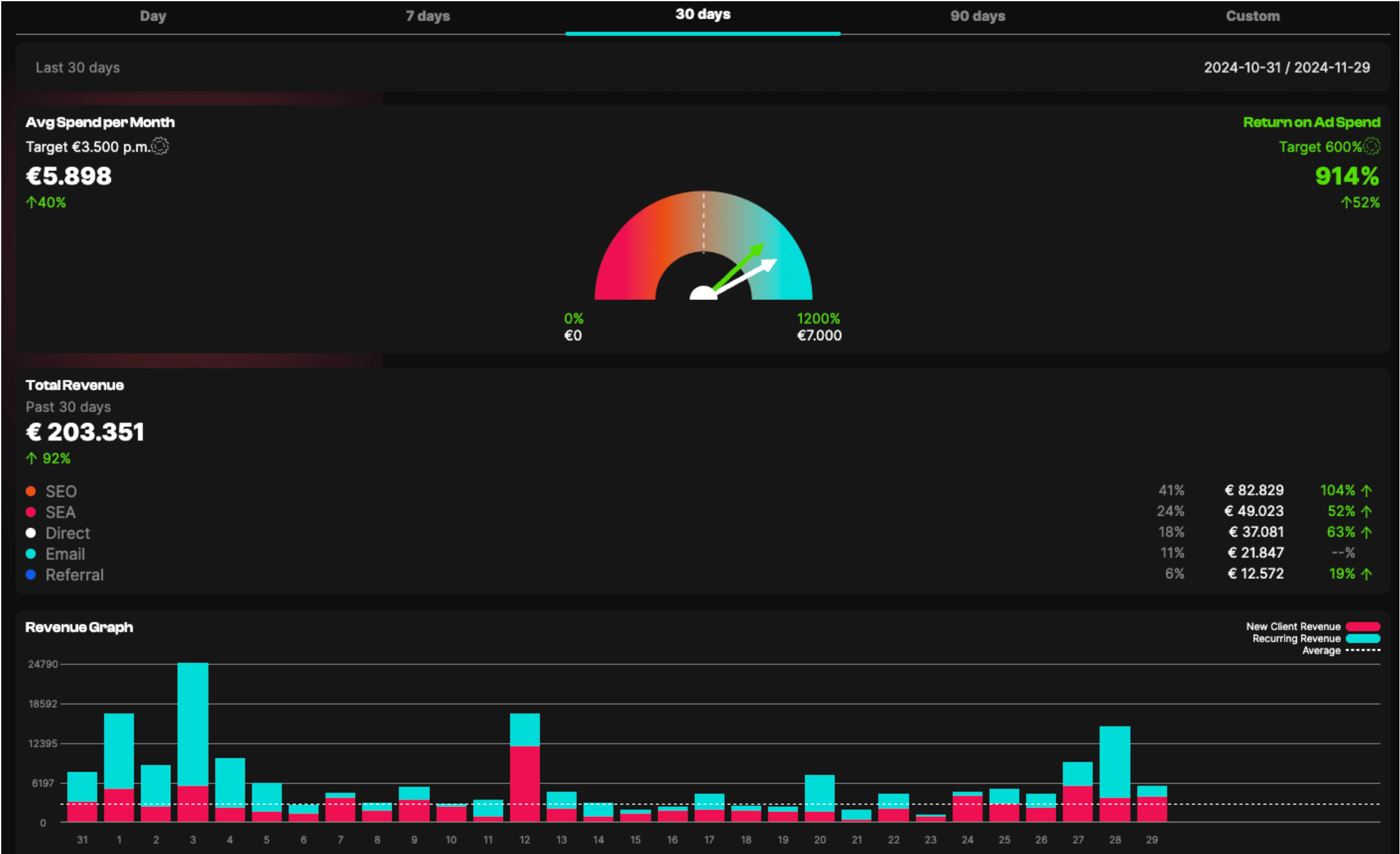The image size is (1400, 854).
Task: Click the white Direct legend dot
Action: (30, 533)
